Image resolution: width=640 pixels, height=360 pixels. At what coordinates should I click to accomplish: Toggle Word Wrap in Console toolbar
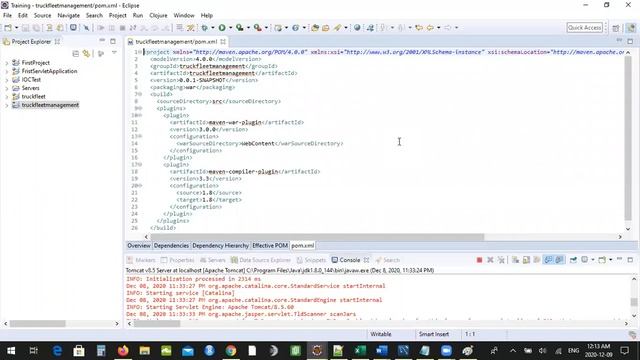[x=537, y=260]
